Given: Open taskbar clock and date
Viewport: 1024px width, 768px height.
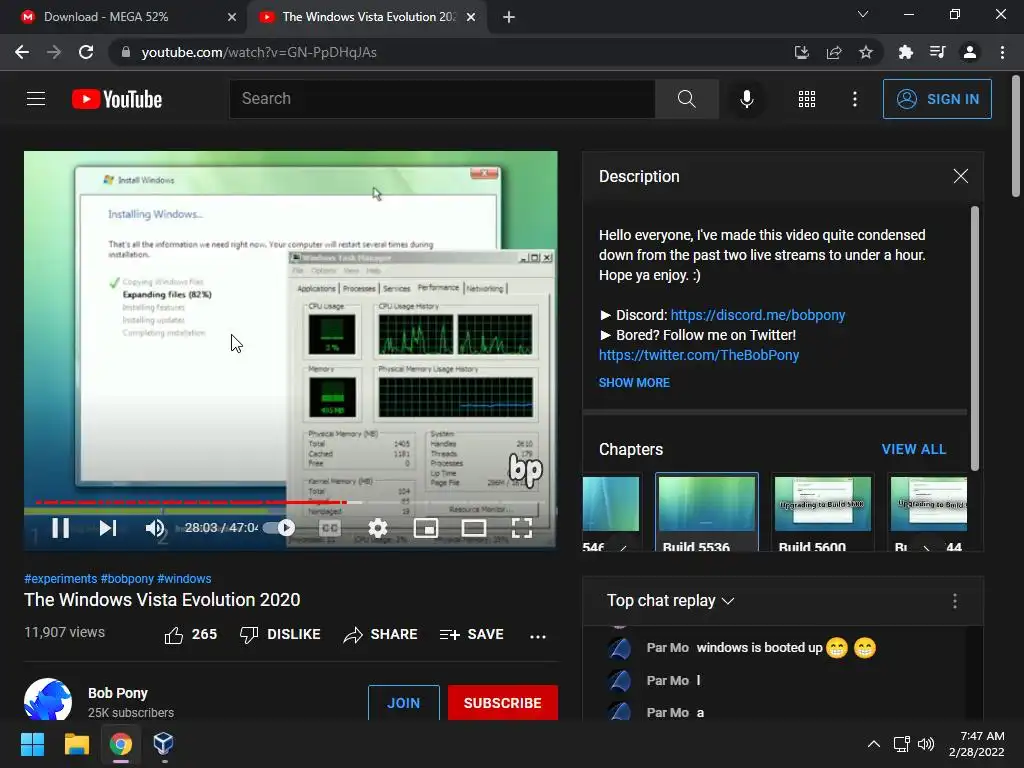Looking at the screenshot, I should pyautogui.click(x=976, y=744).
